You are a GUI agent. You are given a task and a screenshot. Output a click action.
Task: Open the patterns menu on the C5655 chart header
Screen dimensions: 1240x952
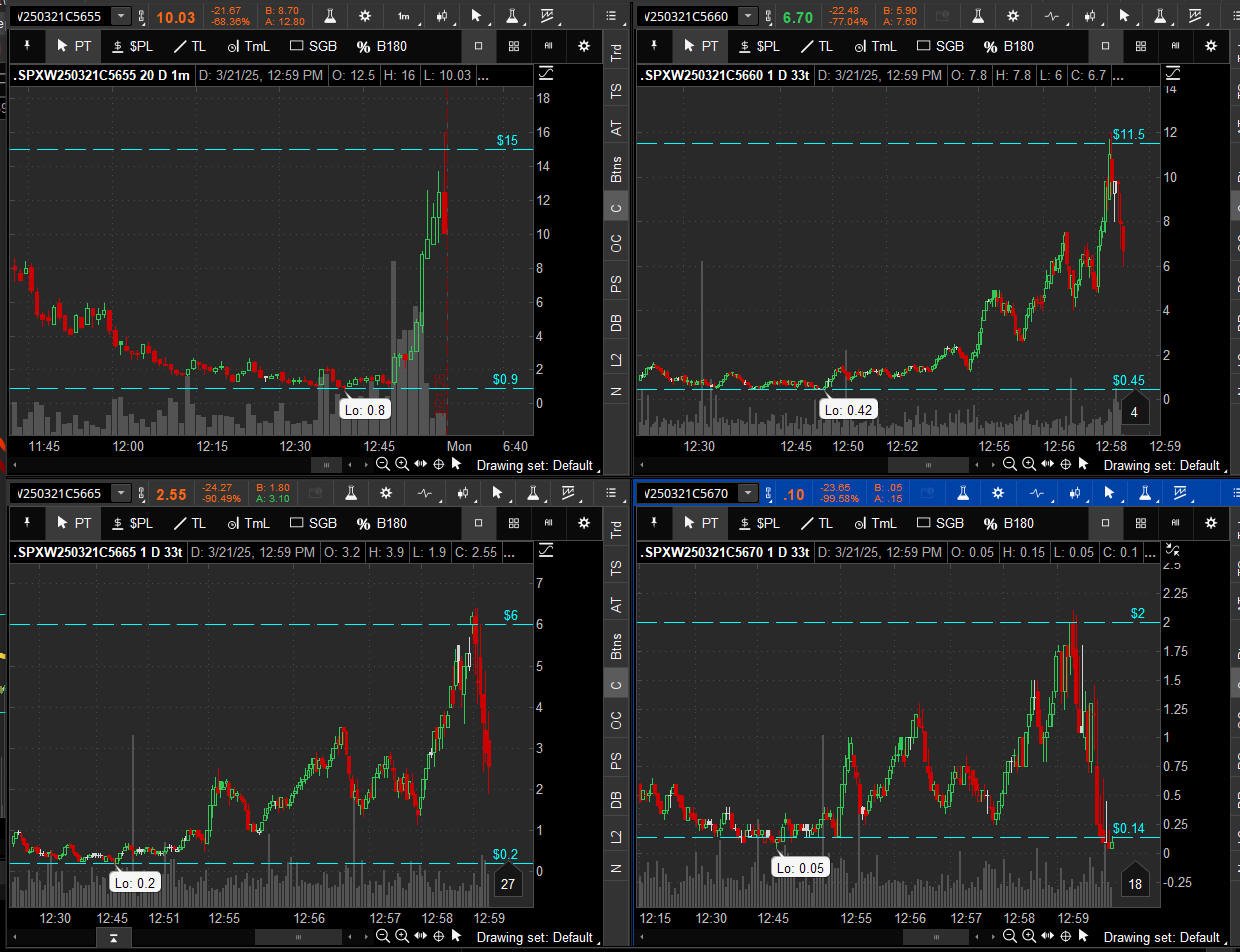pos(548,16)
